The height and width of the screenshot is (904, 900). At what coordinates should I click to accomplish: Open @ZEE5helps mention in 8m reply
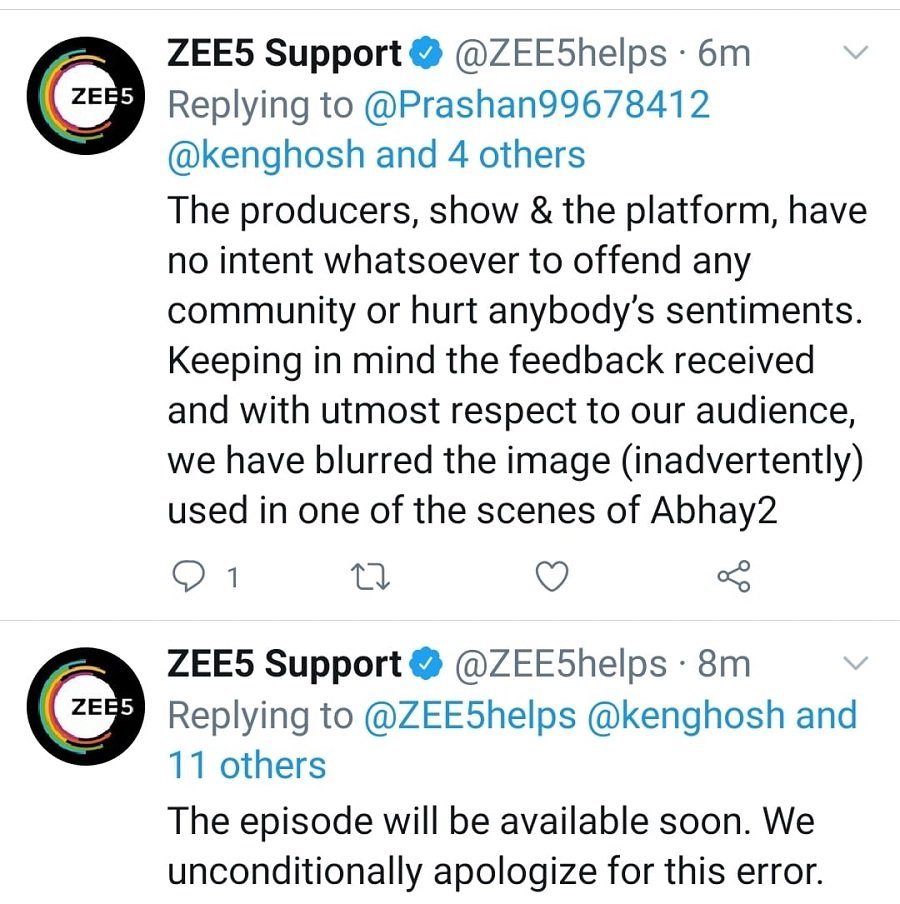(469, 715)
